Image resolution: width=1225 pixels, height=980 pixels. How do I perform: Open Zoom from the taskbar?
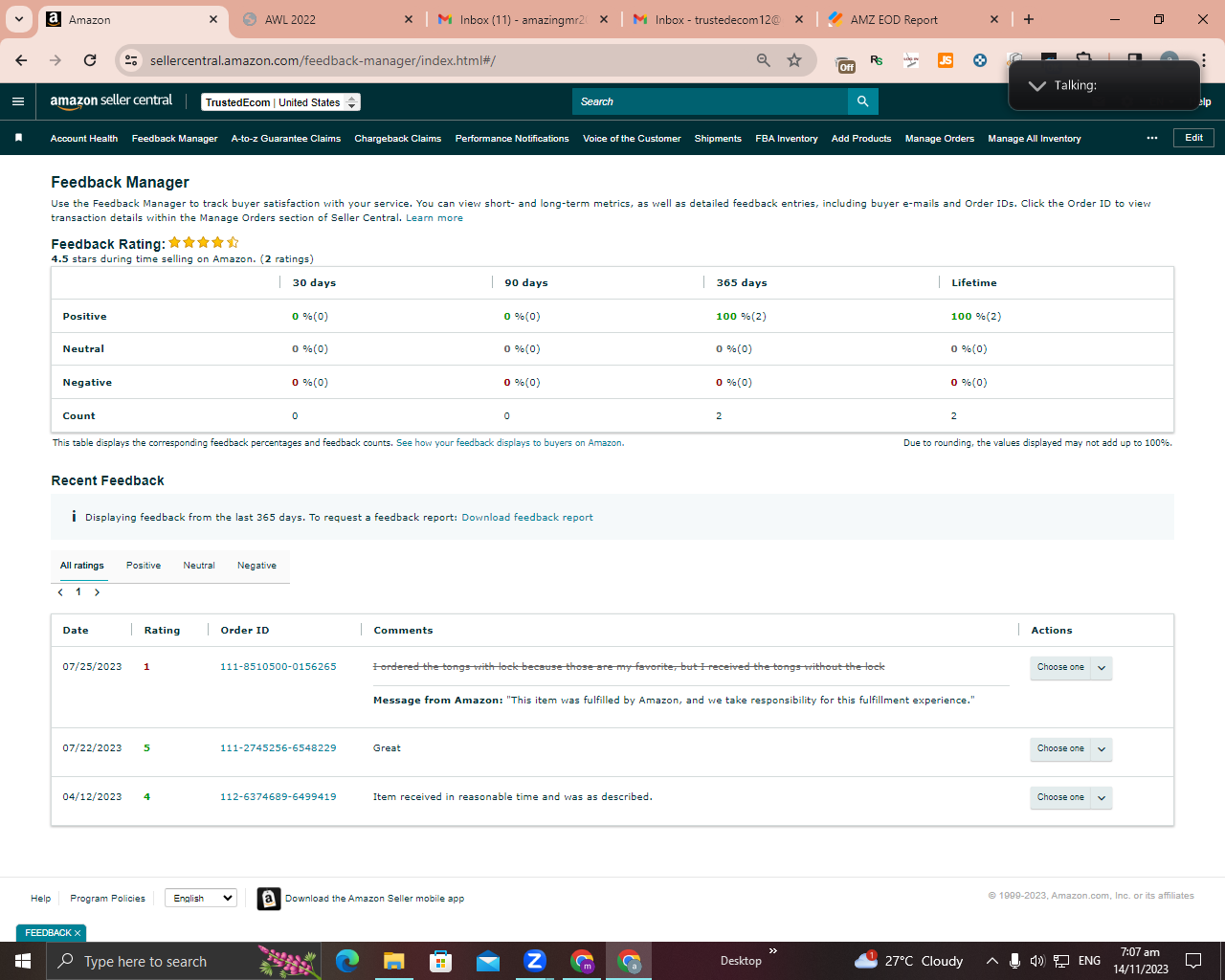click(x=535, y=961)
